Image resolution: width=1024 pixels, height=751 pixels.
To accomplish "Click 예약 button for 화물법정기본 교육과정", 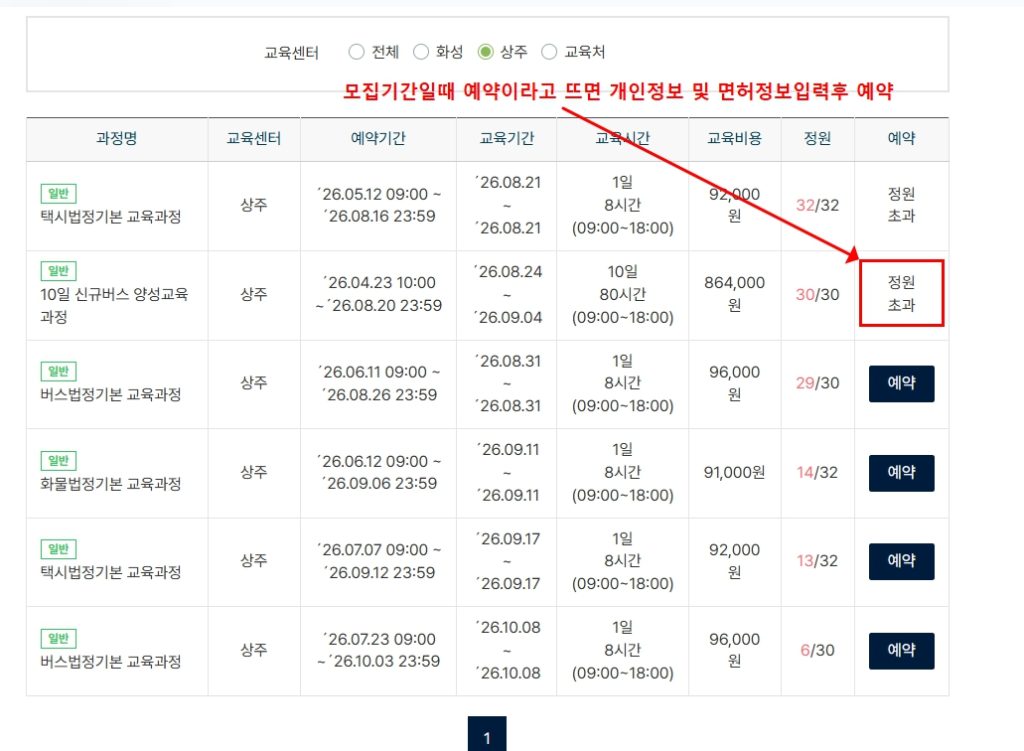I will pyautogui.click(x=901, y=473).
